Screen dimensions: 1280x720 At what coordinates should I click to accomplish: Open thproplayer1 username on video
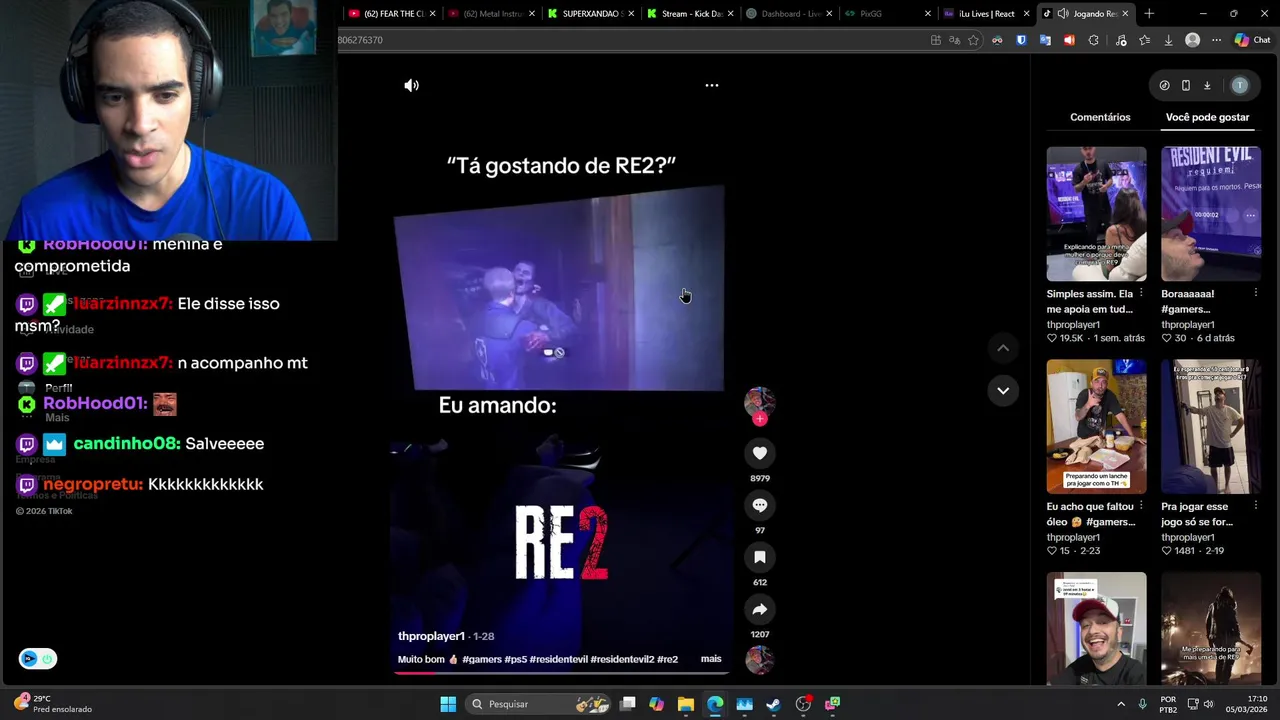[431, 636]
